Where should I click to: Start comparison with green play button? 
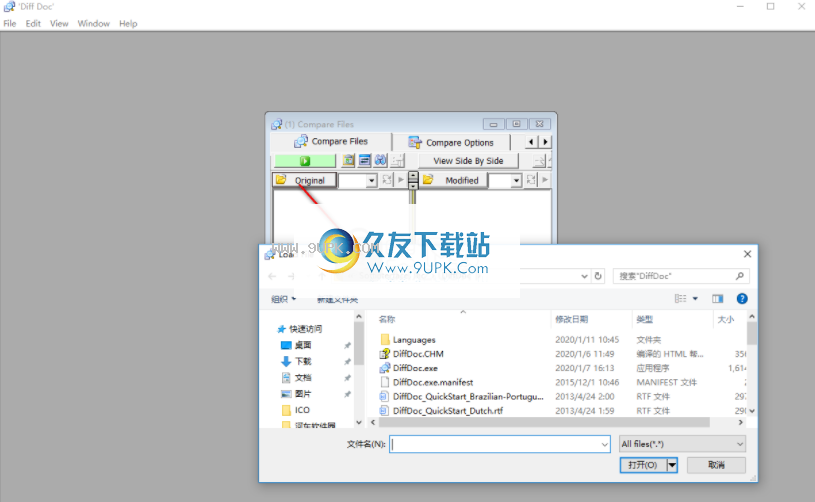point(305,161)
